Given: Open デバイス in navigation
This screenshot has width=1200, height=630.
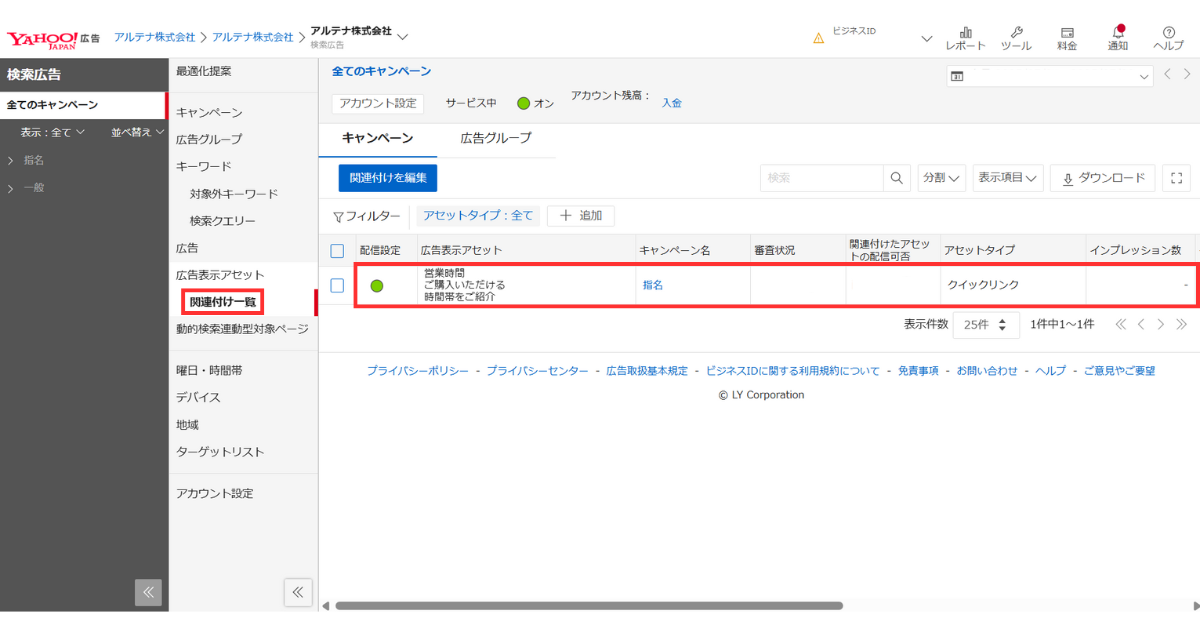Looking at the screenshot, I should [198, 397].
